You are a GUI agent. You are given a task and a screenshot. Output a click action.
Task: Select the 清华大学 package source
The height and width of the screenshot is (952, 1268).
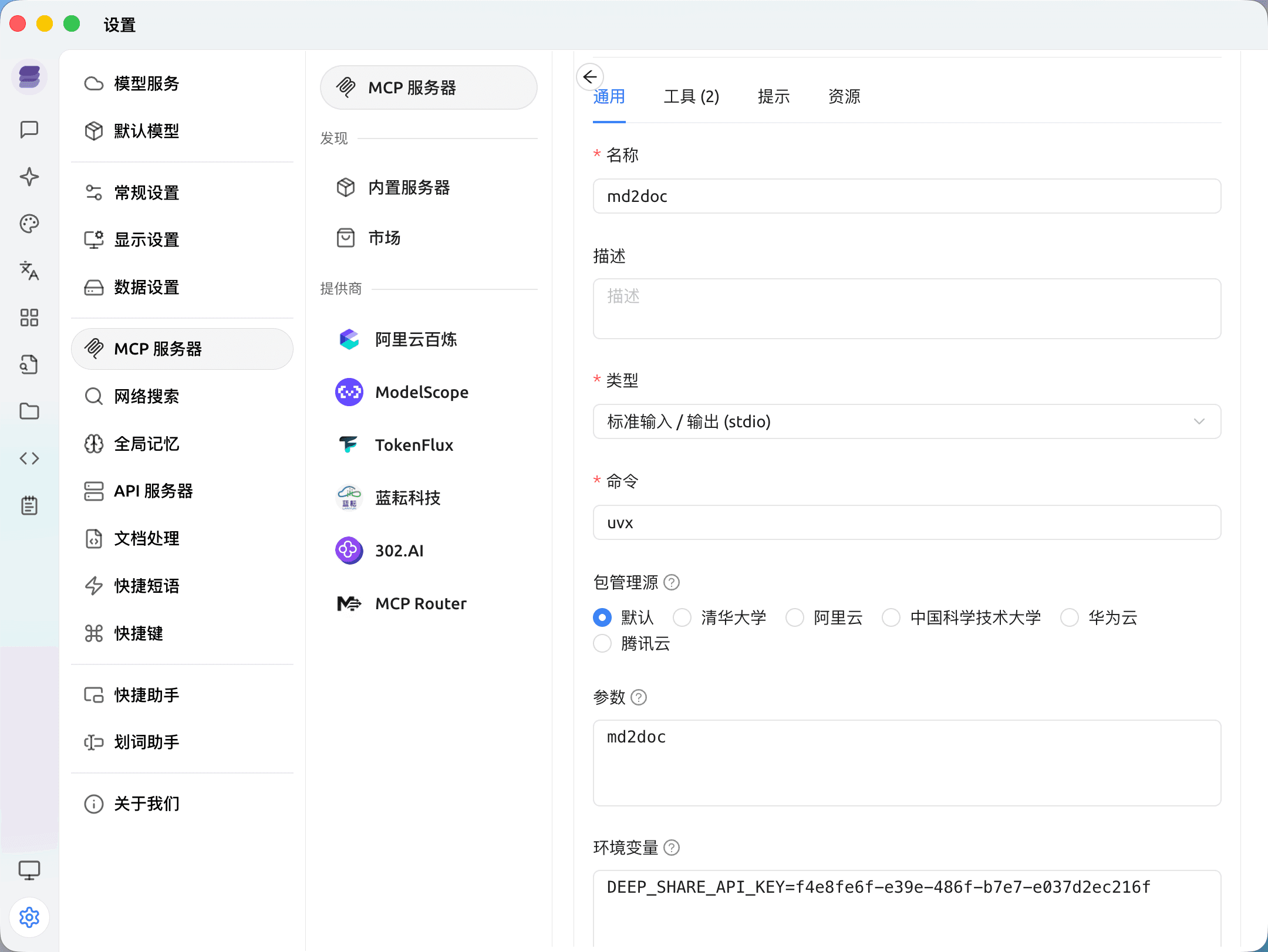pos(682,617)
